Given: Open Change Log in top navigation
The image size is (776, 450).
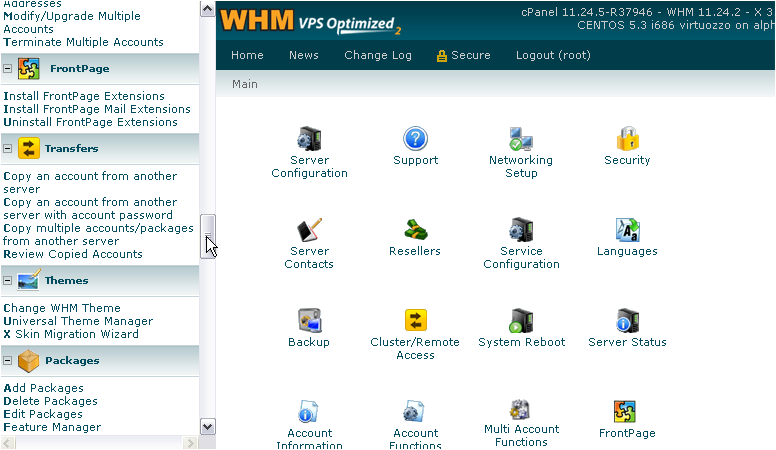Looking at the screenshot, I should point(378,55).
